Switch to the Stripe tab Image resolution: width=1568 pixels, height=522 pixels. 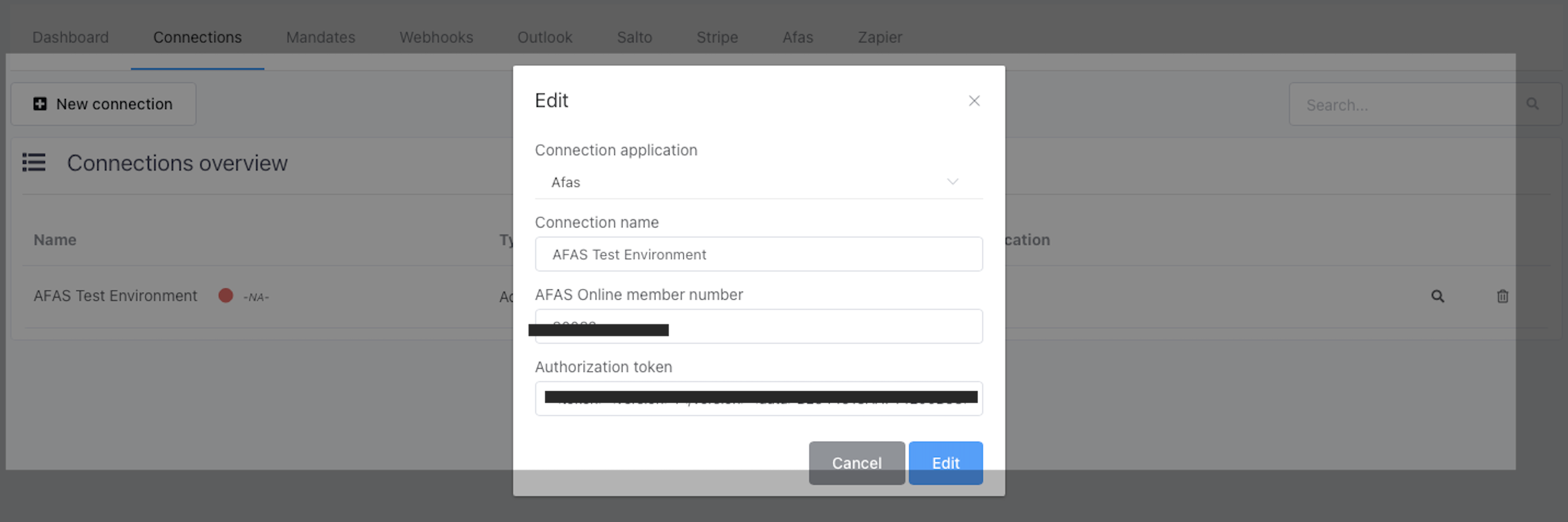coord(717,37)
